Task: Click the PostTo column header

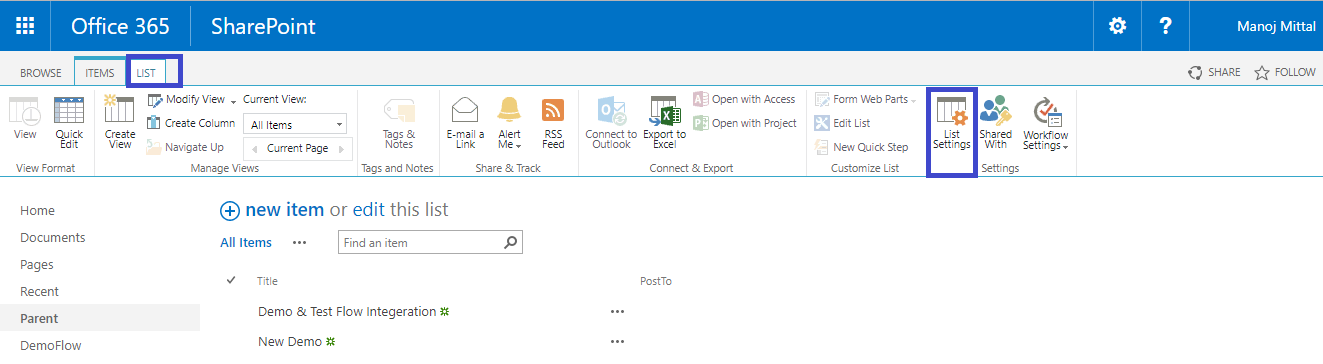Action: (656, 281)
